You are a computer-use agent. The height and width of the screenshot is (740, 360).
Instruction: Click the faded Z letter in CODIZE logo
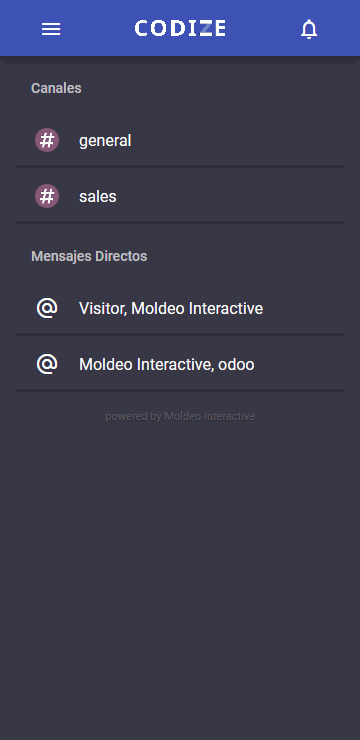coord(205,28)
